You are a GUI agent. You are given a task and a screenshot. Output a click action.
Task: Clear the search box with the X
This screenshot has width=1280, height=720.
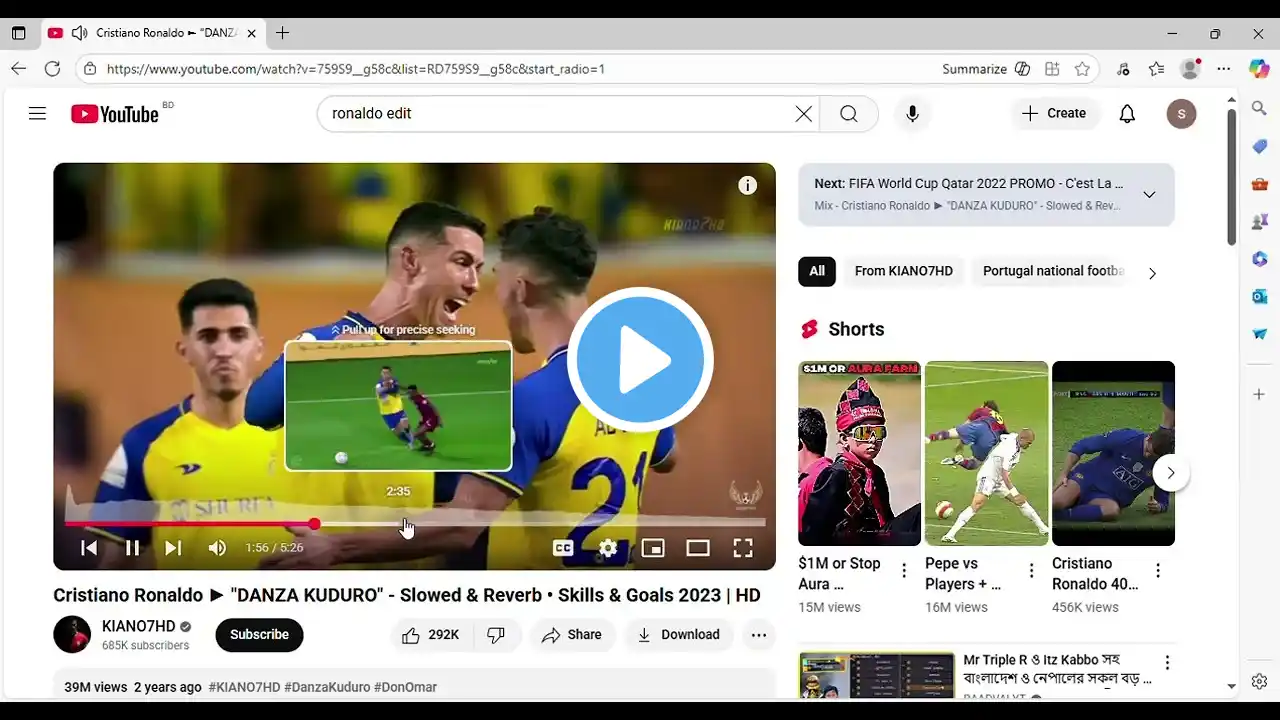pyautogui.click(x=803, y=114)
